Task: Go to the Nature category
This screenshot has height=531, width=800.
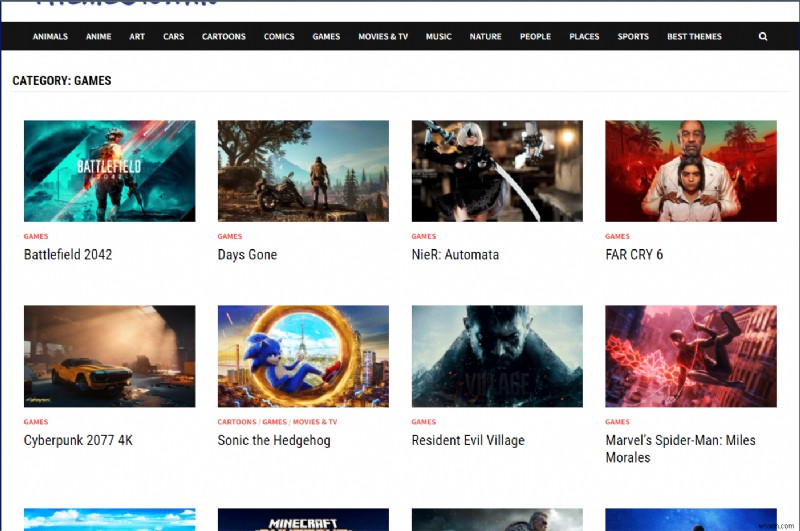Action: tap(485, 37)
